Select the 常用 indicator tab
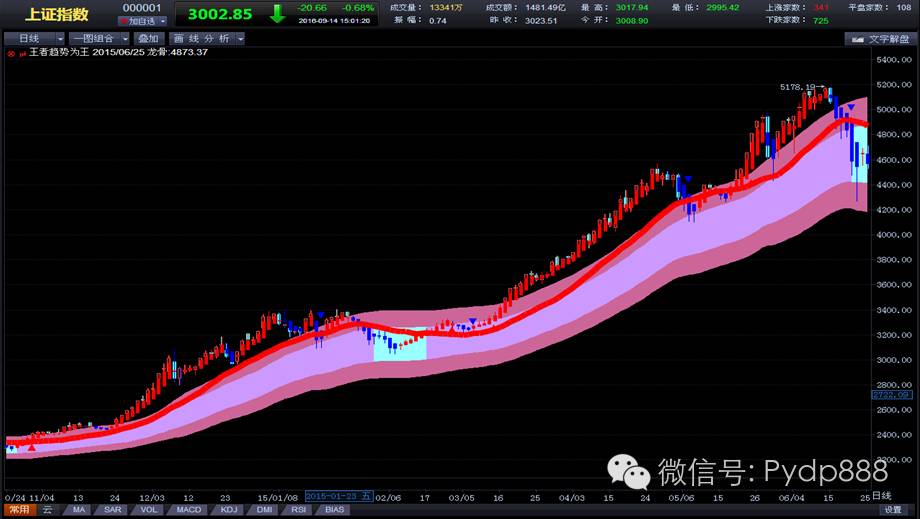 19,510
